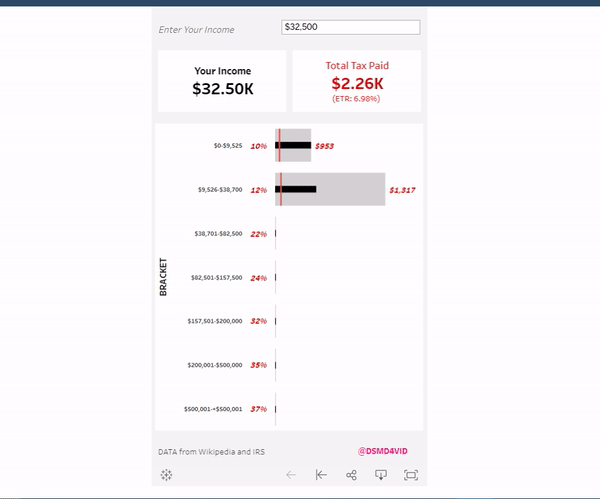Viewport: 600px width, 499px height.
Task: Click the Your Income card
Action: 222,81
